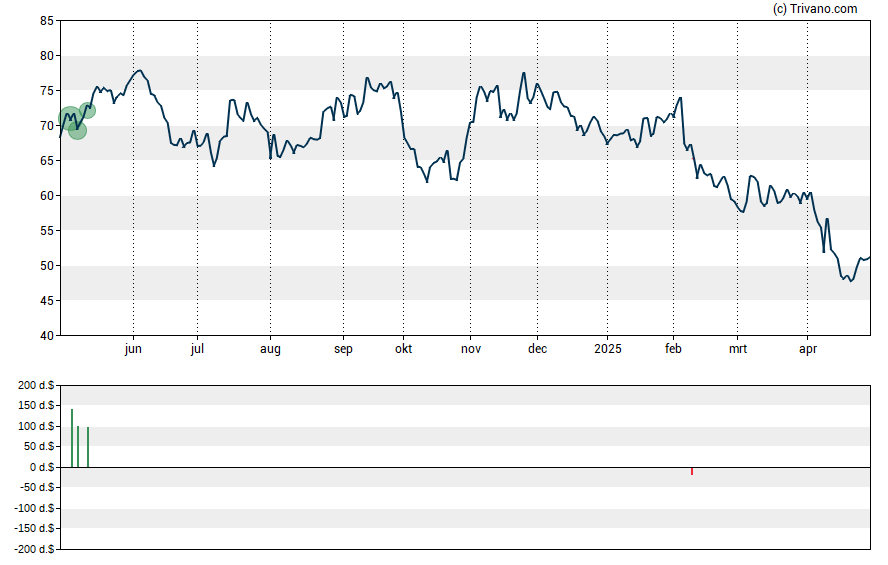This screenshot has height=565, width=888.
Task: Click the tallest green bar in the lower chart
Action: tap(72, 438)
